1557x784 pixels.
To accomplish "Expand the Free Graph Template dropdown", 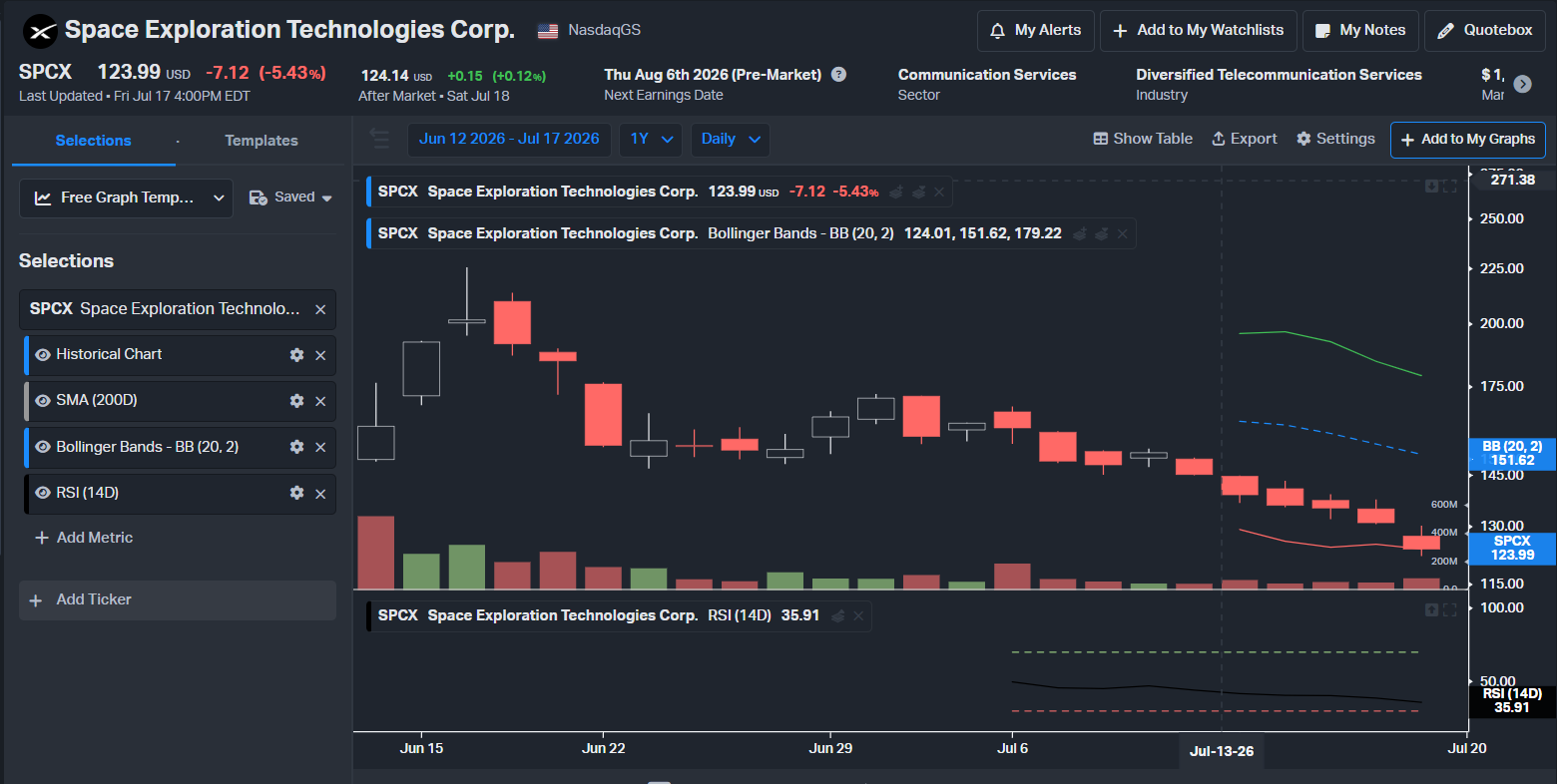I will (x=126, y=197).
